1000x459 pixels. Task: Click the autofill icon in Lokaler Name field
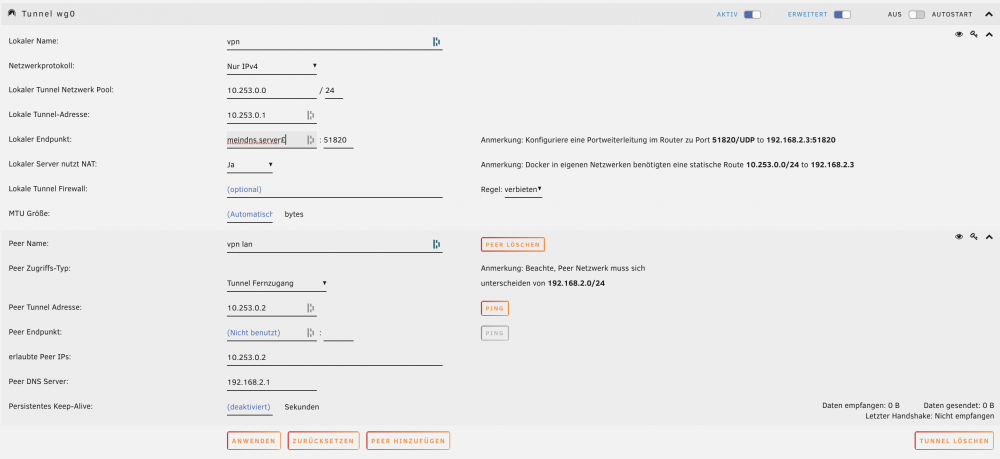437,41
